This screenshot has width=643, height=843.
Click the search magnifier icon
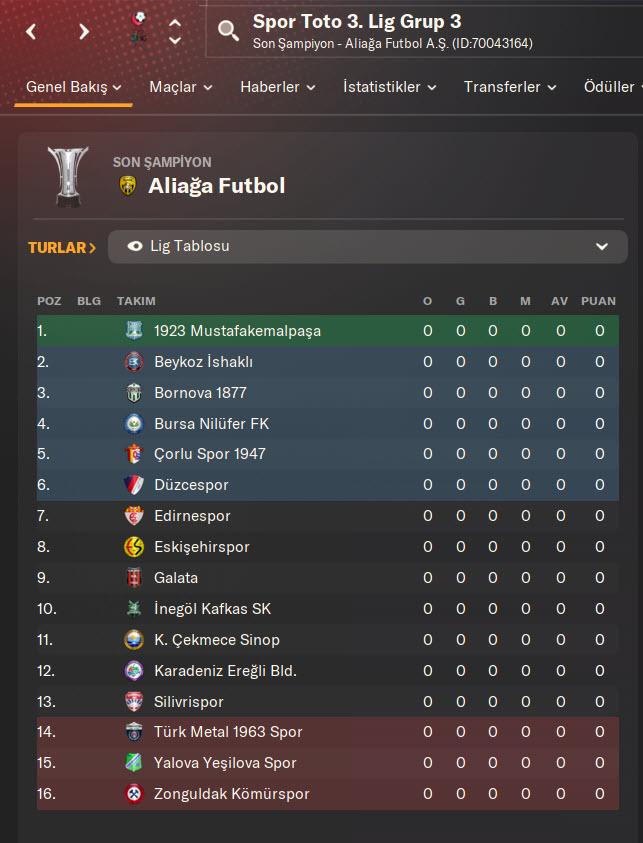(229, 30)
